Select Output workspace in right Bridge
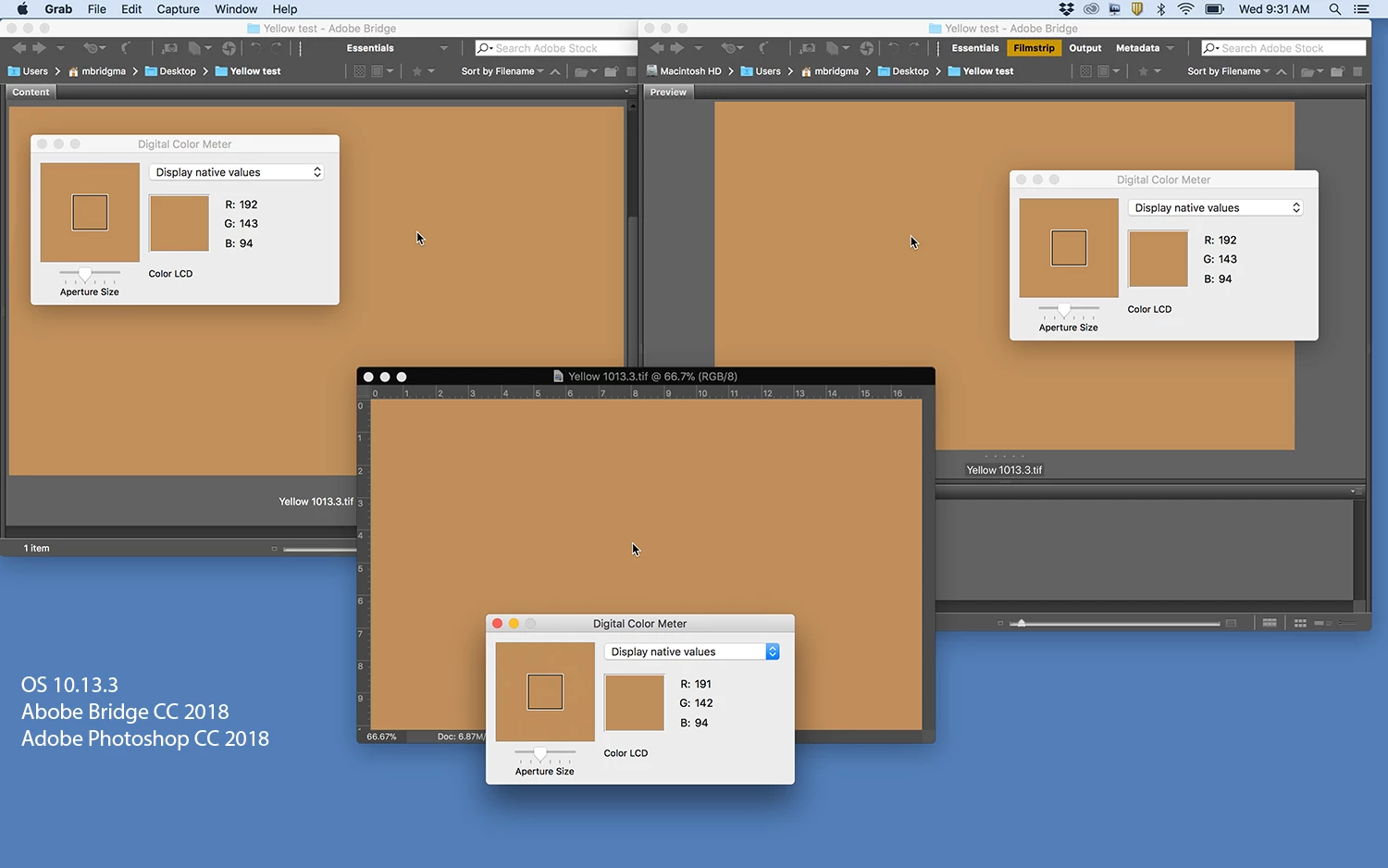This screenshot has width=1388, height=868. point(1084,48)
